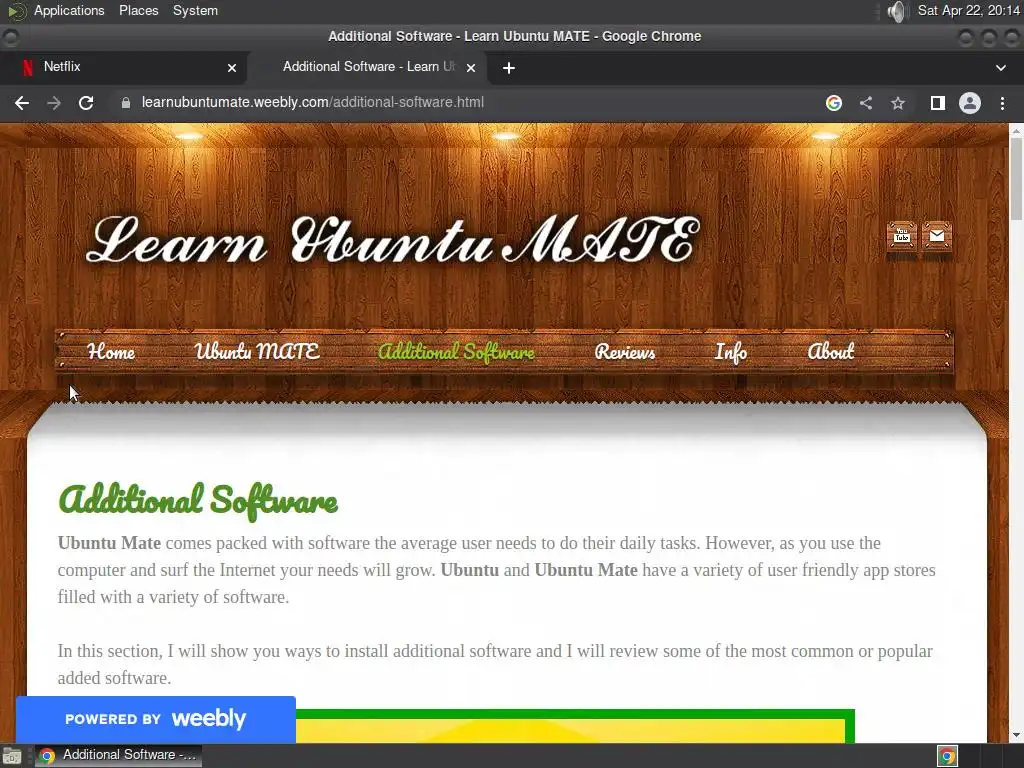Click the forward navigation arrow
1024x768 pixels.
[x=54, y=103]
